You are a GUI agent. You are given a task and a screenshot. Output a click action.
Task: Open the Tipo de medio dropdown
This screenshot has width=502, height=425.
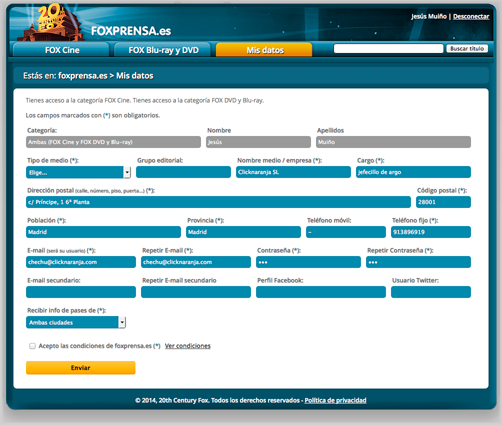click(78, 172)
